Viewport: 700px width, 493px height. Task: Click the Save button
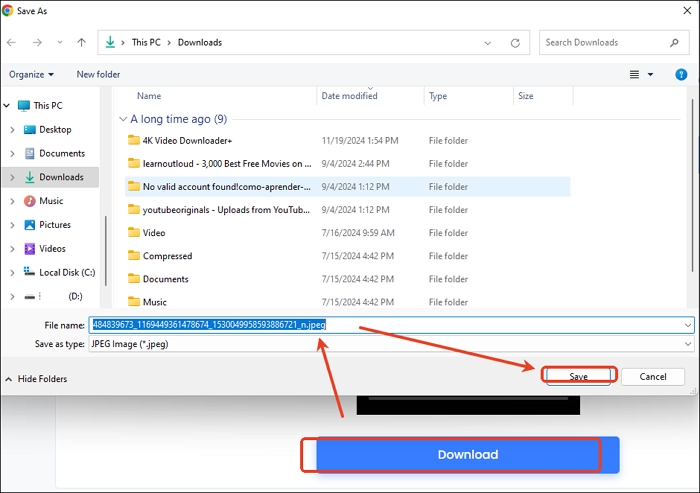tap(578, 376)
